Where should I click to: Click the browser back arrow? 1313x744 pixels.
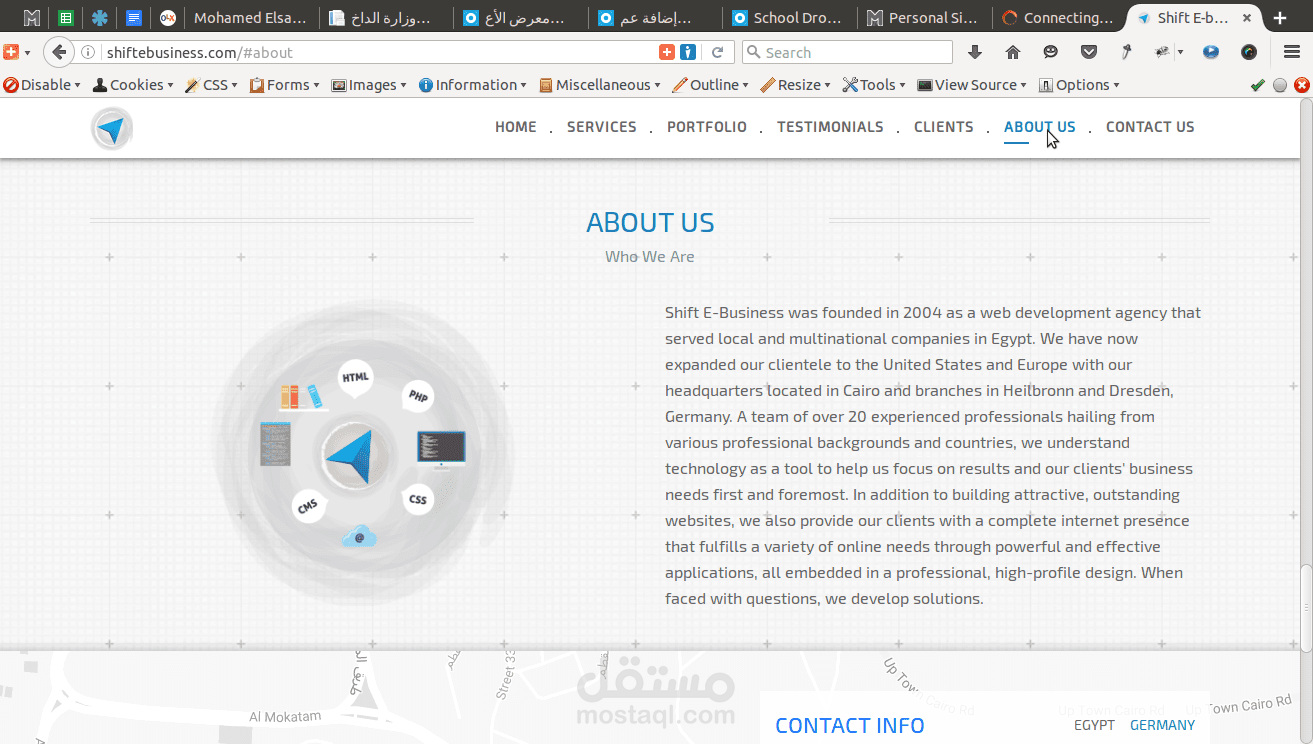click(x=59, y=52)
